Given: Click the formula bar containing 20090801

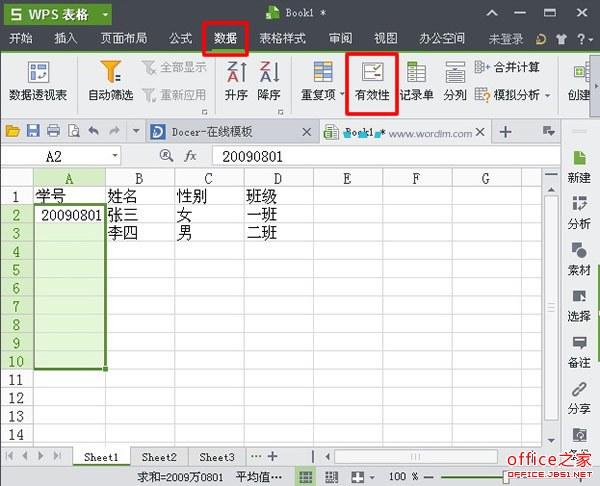Looking at the screenshot, I should tap(386, 156).
